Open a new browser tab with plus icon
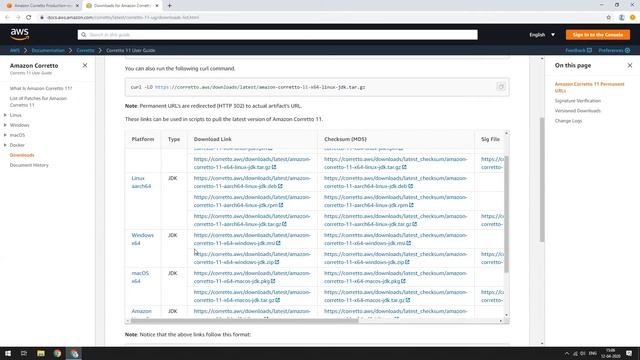The width and height of the screenshot is (640, 360). pos(169,6)
